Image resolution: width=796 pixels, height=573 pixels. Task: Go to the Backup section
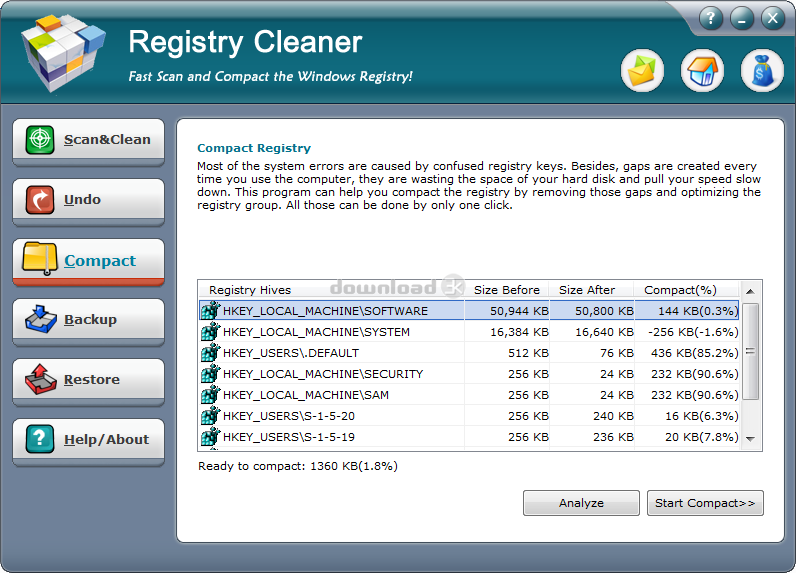tap(88, 321)
